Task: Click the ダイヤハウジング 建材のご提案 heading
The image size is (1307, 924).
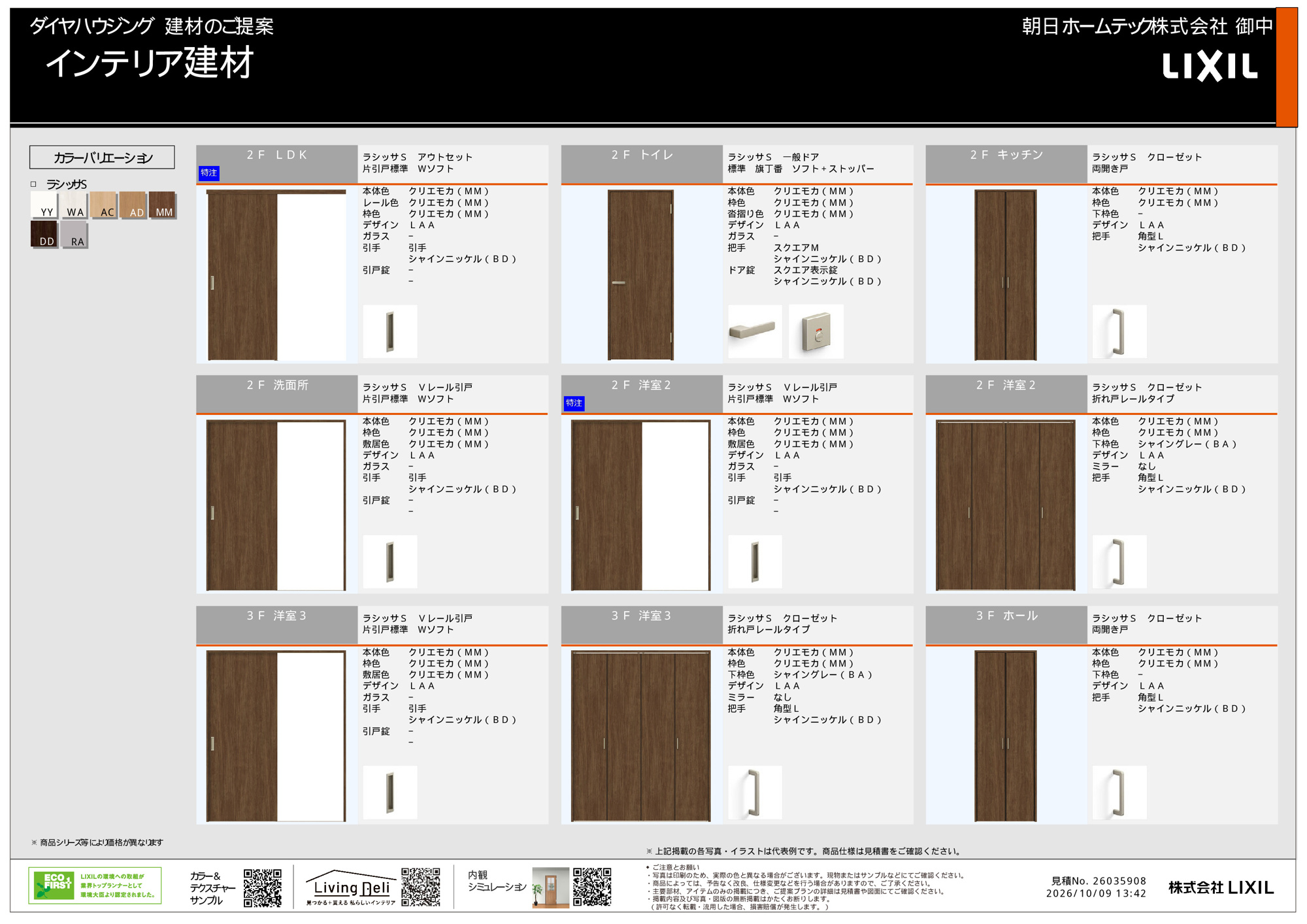Action: coord(152,26)
